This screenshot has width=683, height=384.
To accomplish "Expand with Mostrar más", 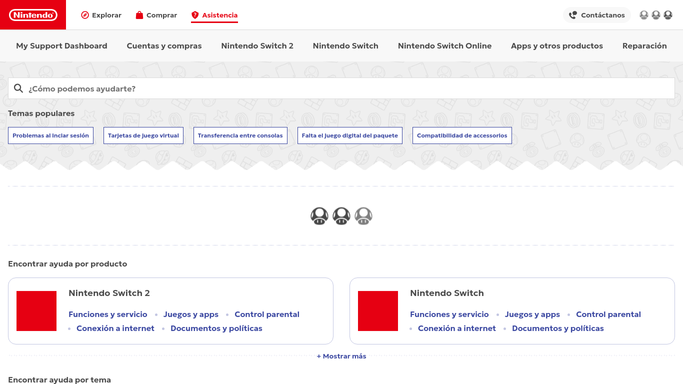I will point(342,356).
